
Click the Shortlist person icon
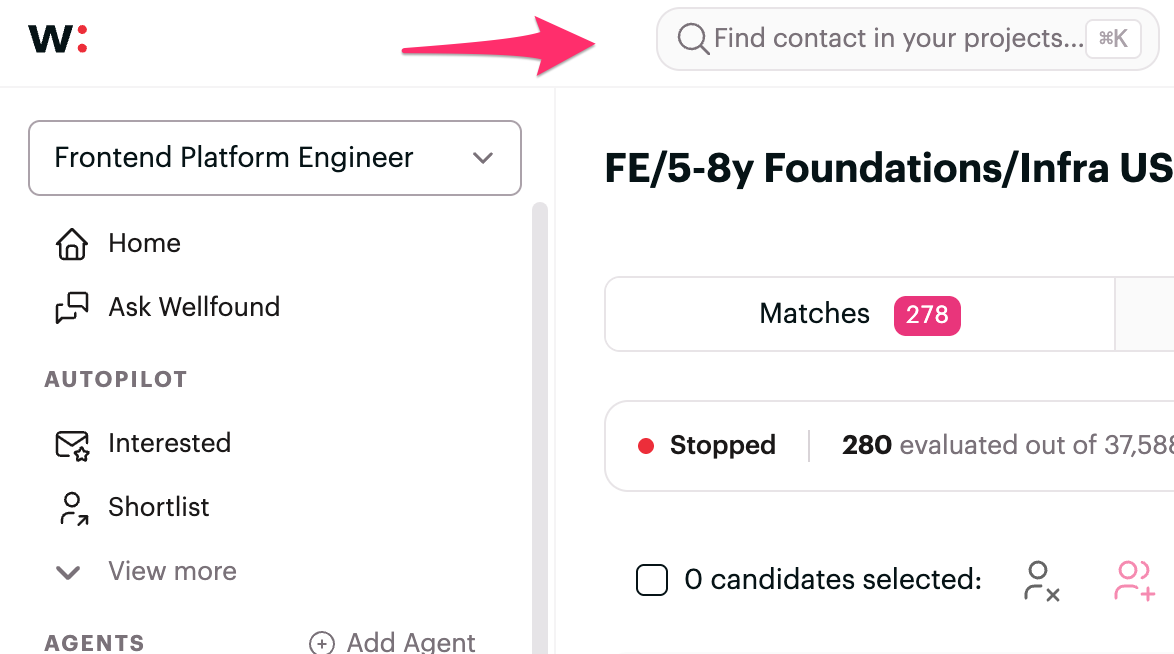click(x=72, y=508)
